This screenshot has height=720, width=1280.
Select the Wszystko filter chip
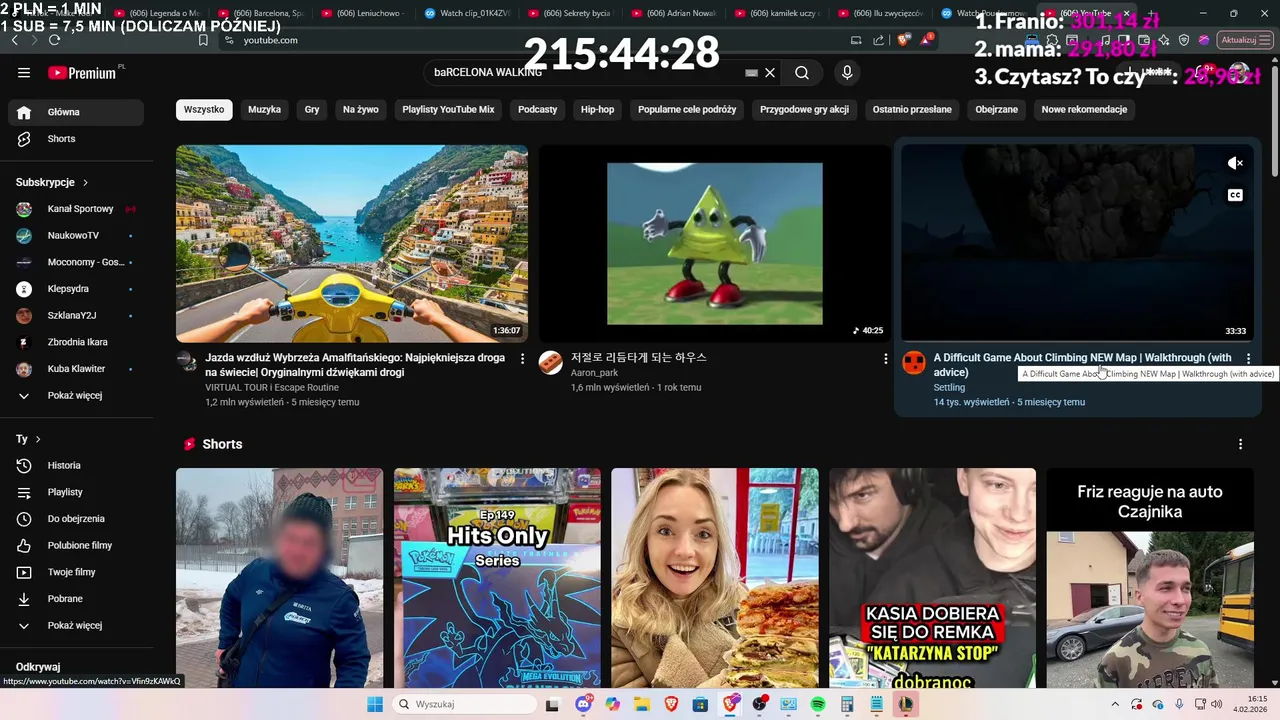pos(204,110)
